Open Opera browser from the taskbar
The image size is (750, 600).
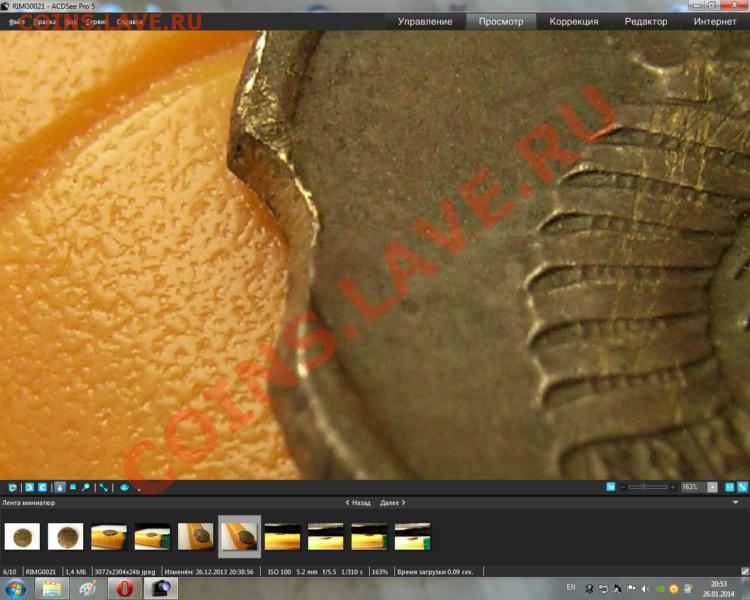coord(124,589)
